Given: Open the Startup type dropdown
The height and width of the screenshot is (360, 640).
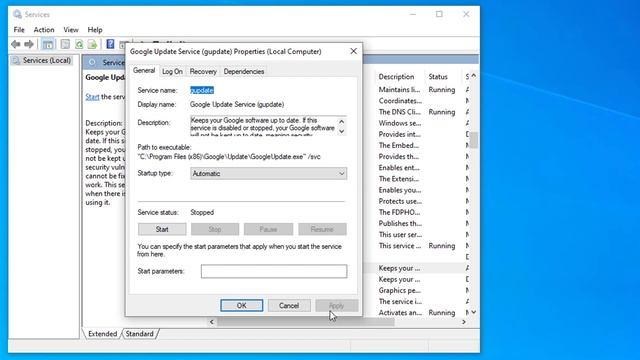Looking at the screenshot, I should [269, 173].
